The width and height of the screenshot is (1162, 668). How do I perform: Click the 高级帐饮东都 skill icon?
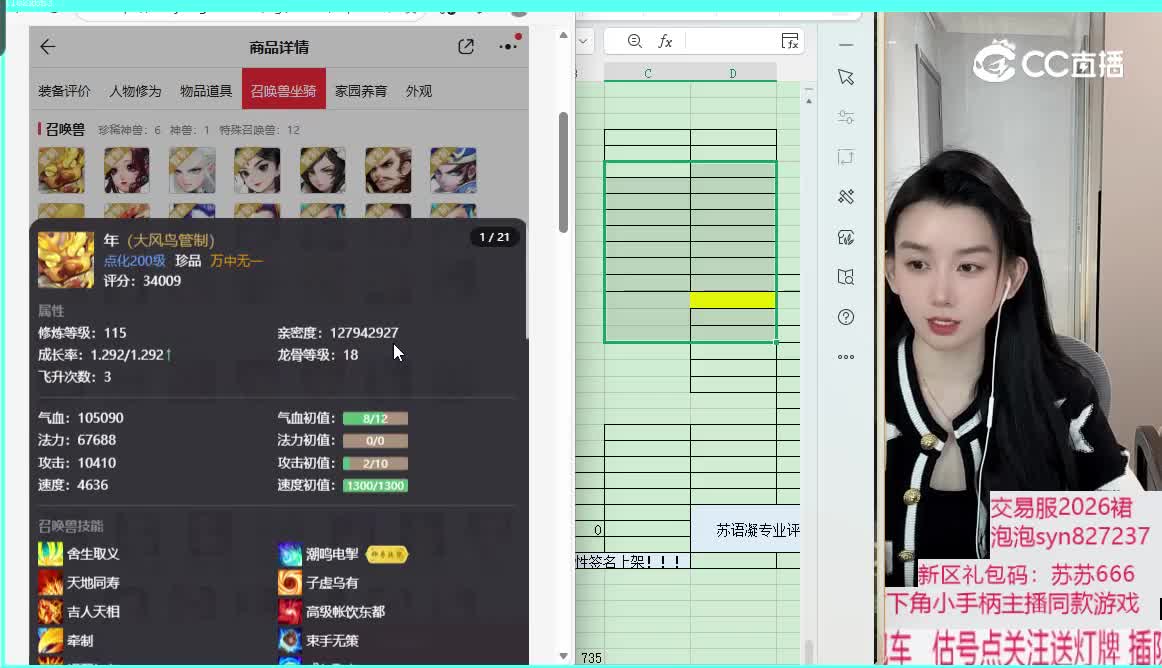pos(290,612)
